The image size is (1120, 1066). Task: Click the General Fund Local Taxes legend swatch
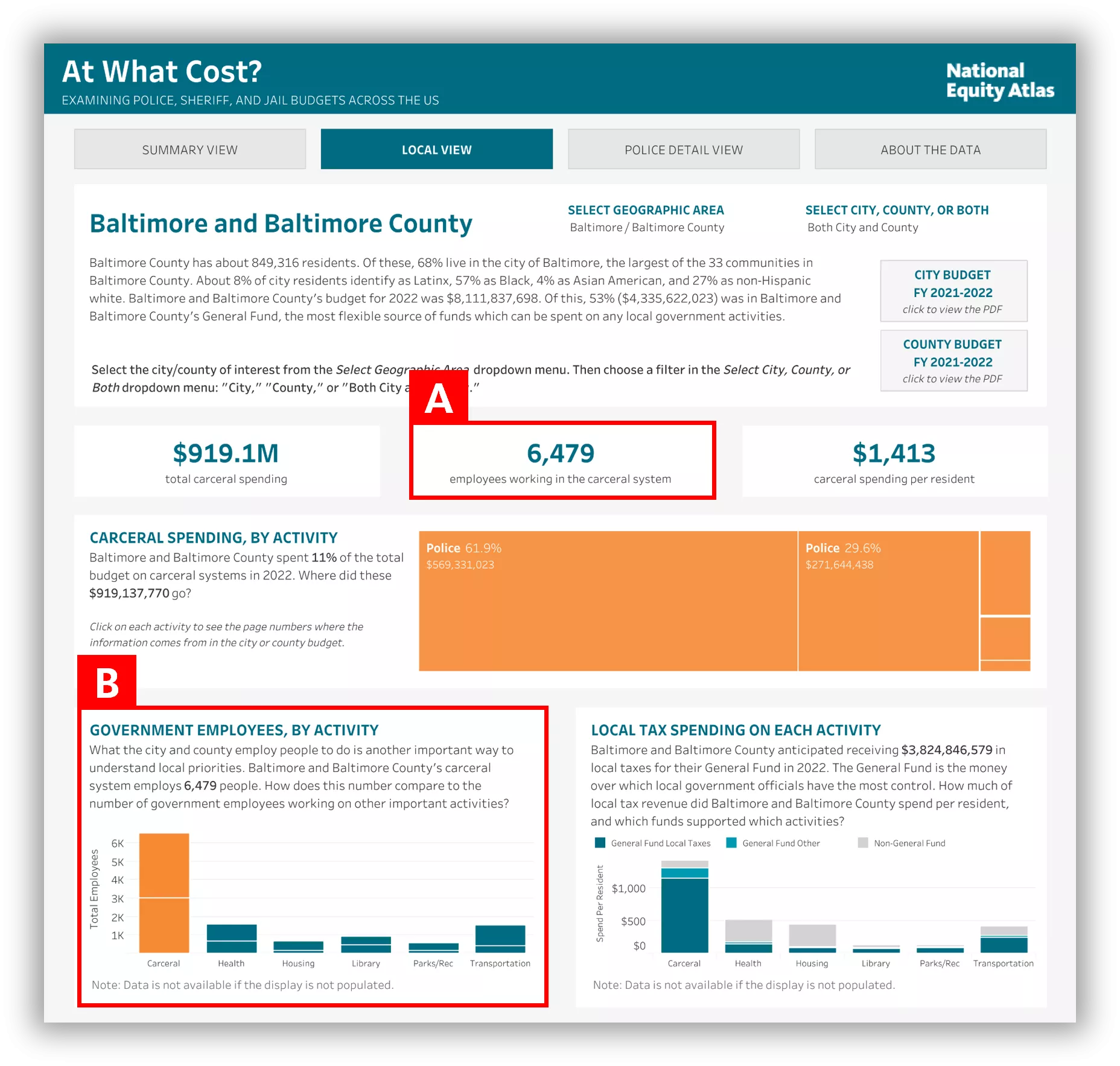coord(600,843)
